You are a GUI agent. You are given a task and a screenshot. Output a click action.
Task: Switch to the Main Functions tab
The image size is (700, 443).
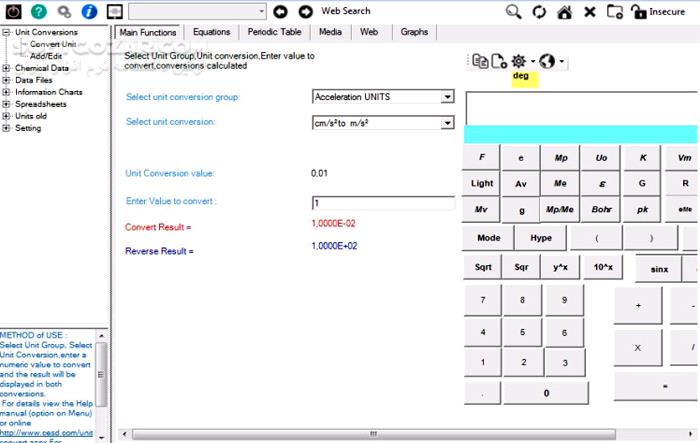pyautogui.click(x=148, y=33)
